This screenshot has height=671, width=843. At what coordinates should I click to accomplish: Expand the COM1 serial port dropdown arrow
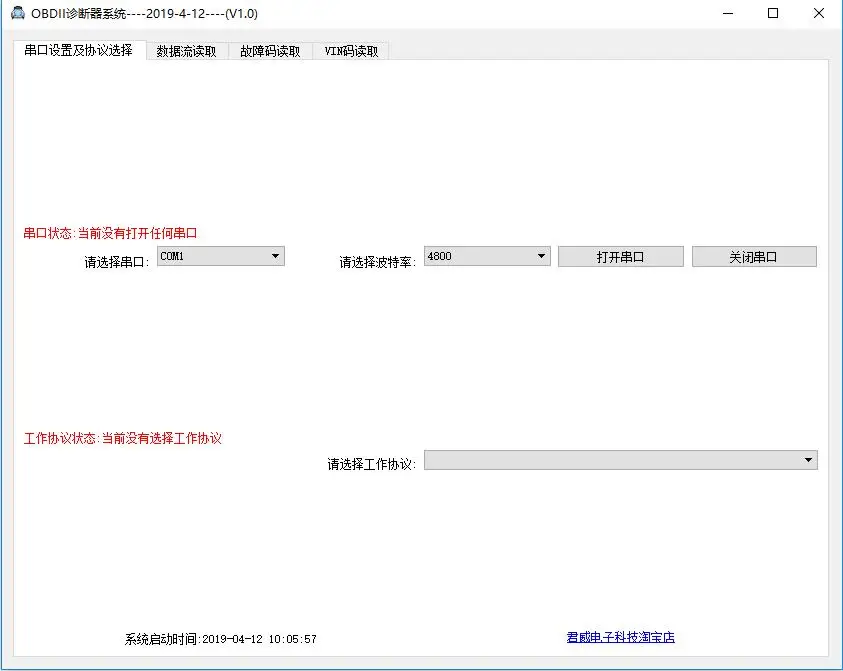pos(275,256)
